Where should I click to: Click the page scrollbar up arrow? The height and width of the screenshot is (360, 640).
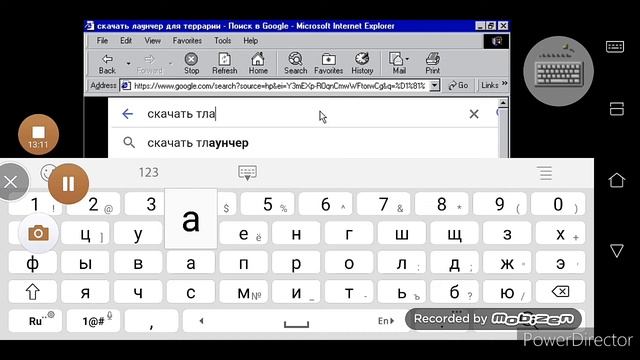tap(503, 103)
